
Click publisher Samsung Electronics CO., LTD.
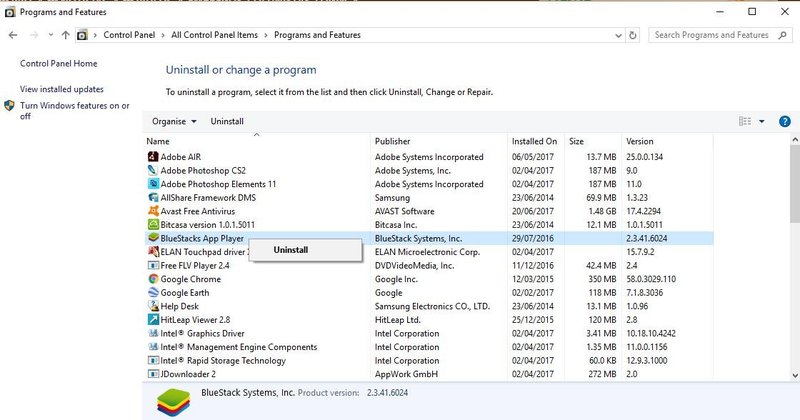tap(432, 306)
